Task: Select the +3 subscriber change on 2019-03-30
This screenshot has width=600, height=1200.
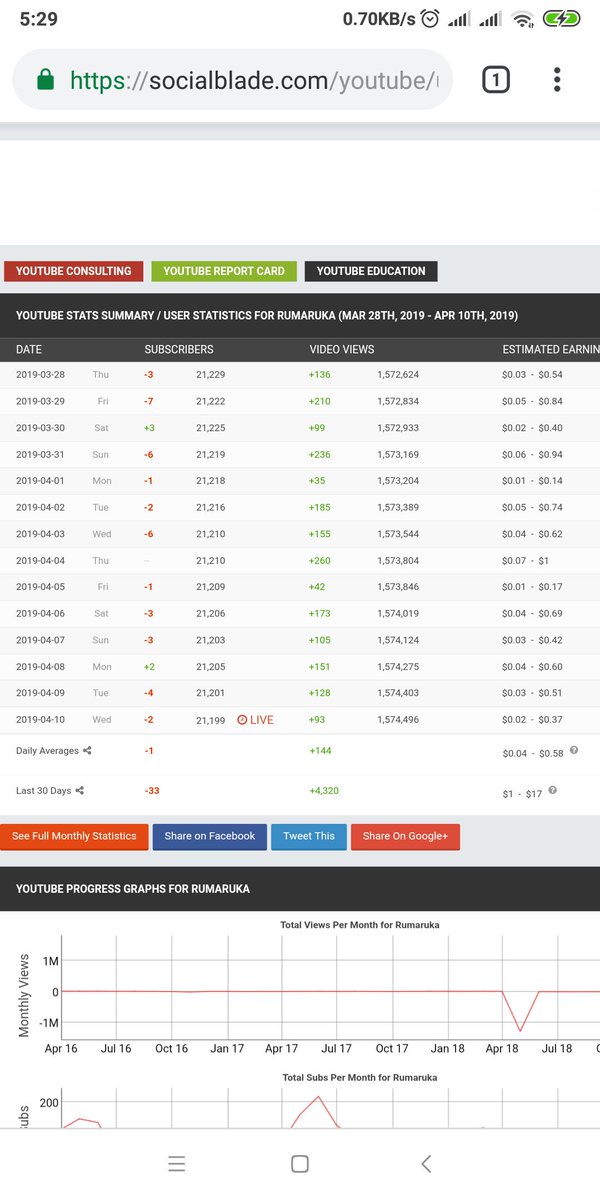Action: click(149, 428)
